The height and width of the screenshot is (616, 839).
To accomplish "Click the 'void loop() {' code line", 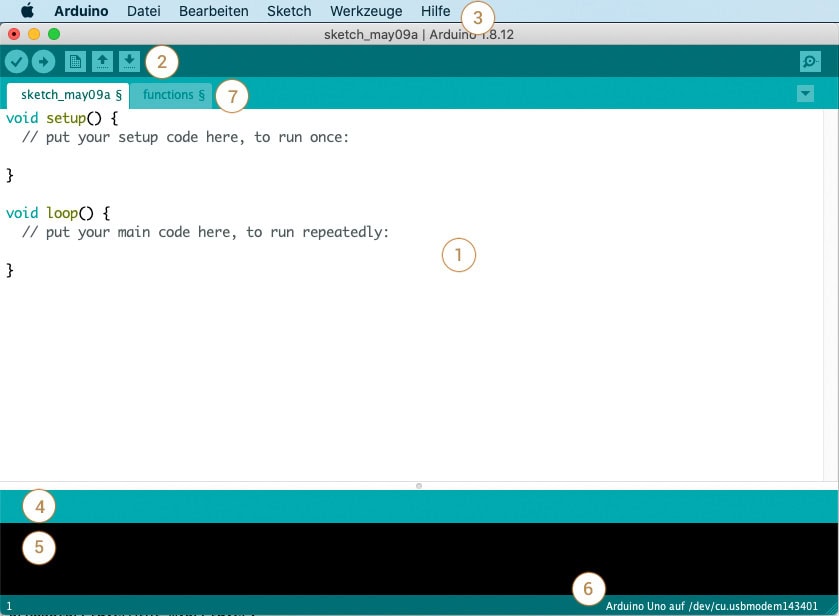I will click(58, 213).
